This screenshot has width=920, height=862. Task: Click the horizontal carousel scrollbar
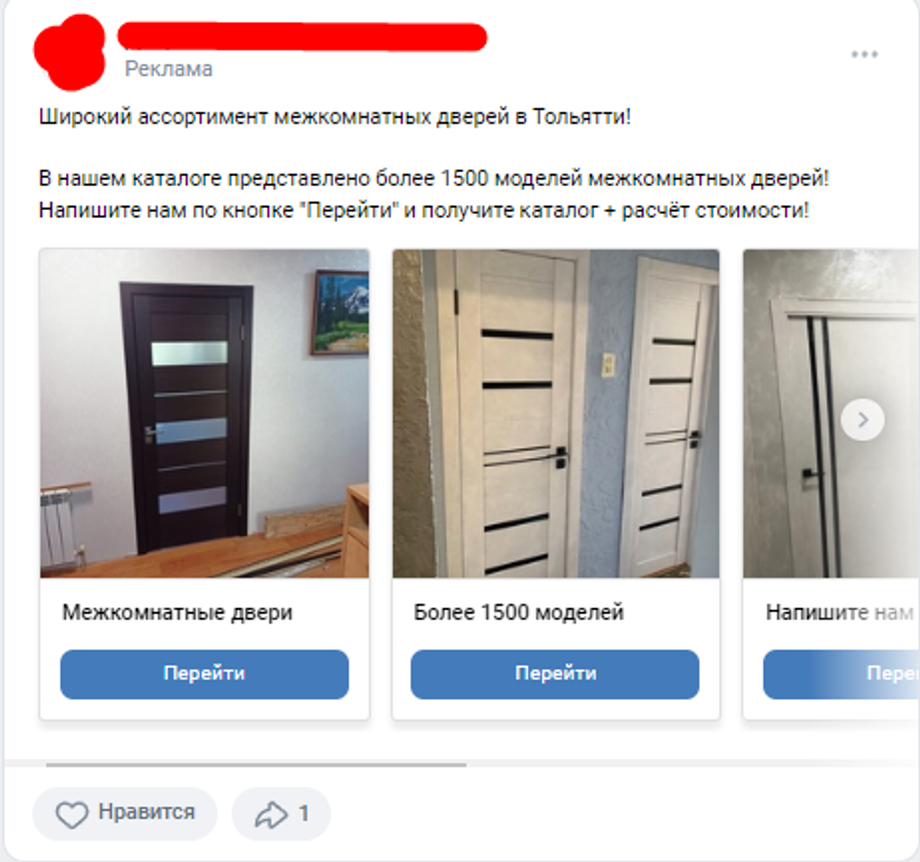point(256,765)
